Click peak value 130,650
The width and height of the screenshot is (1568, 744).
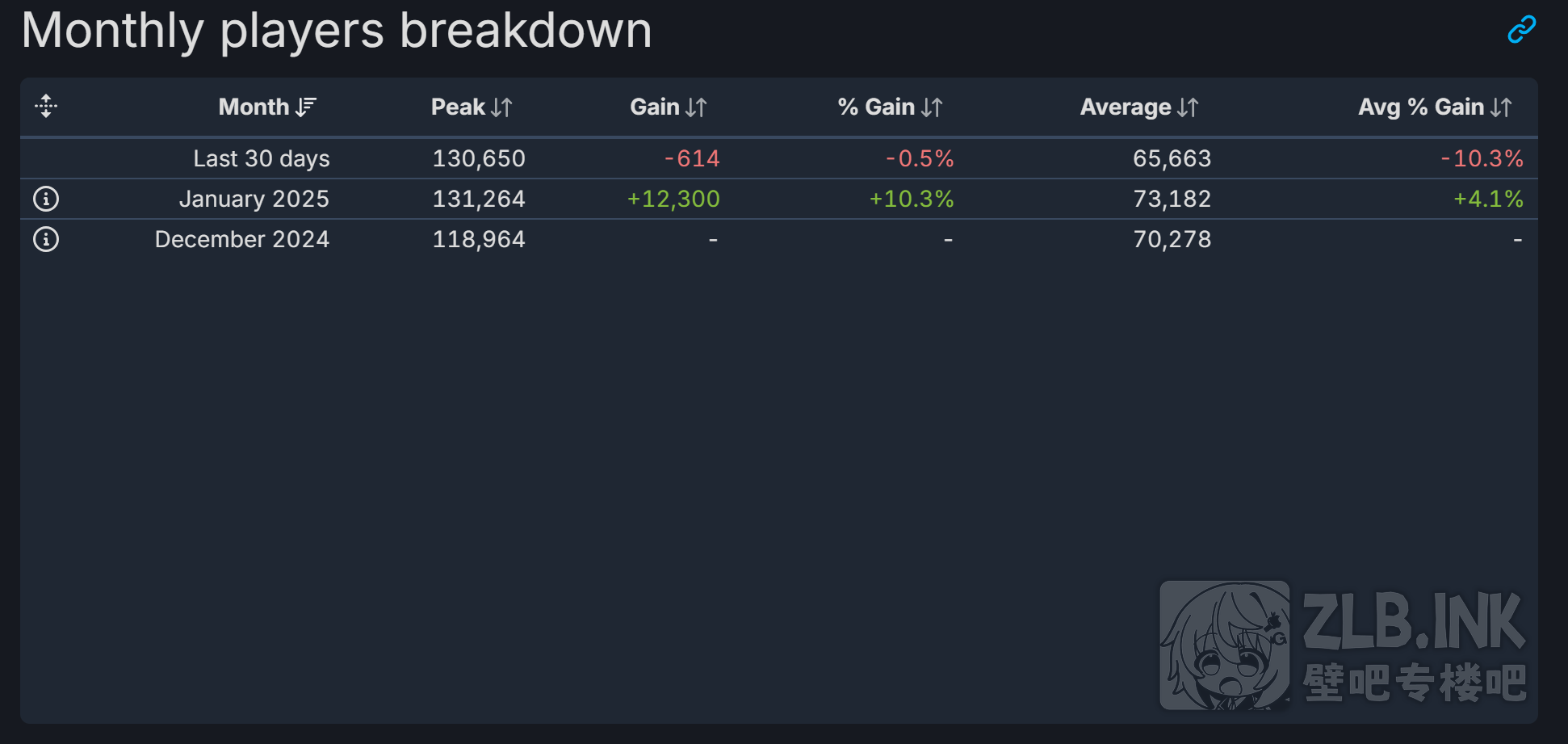479,158
